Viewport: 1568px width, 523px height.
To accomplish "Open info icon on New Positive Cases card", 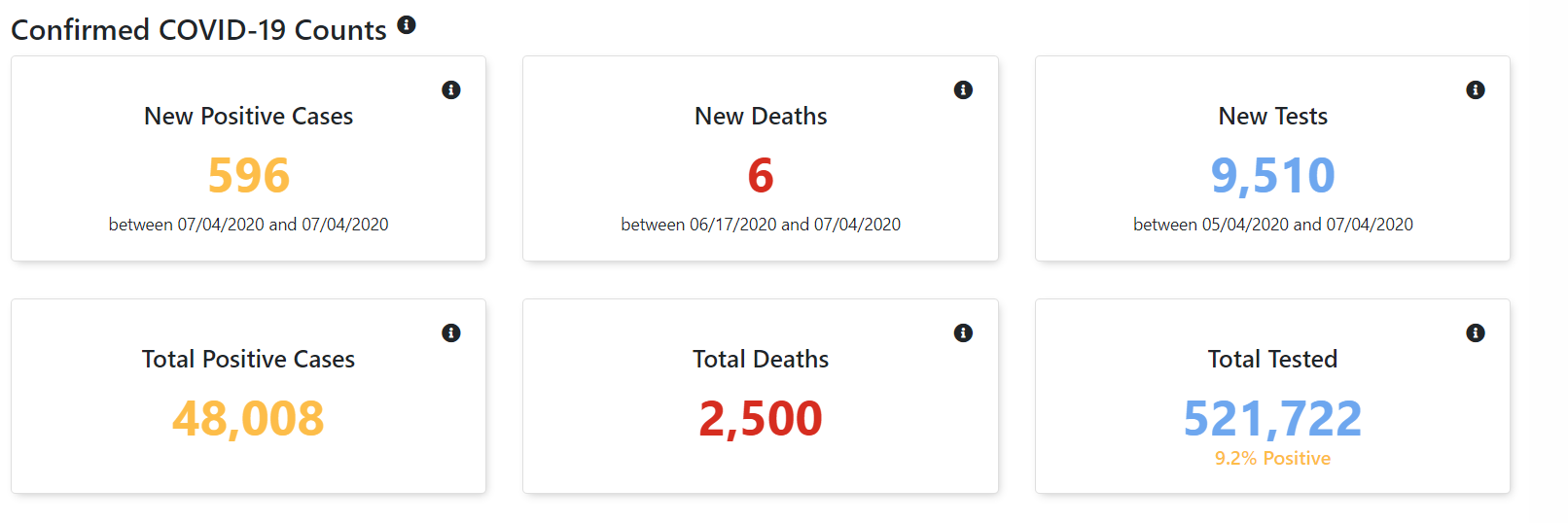I will coord(451,89).
